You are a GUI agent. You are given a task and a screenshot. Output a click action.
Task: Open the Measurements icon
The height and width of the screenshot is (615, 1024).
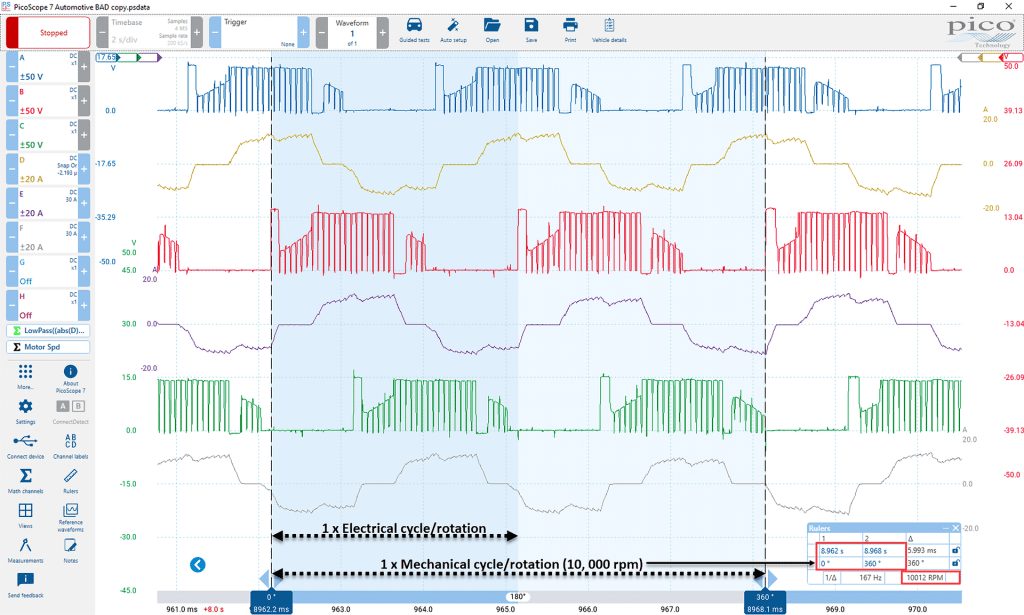[25, 550]
